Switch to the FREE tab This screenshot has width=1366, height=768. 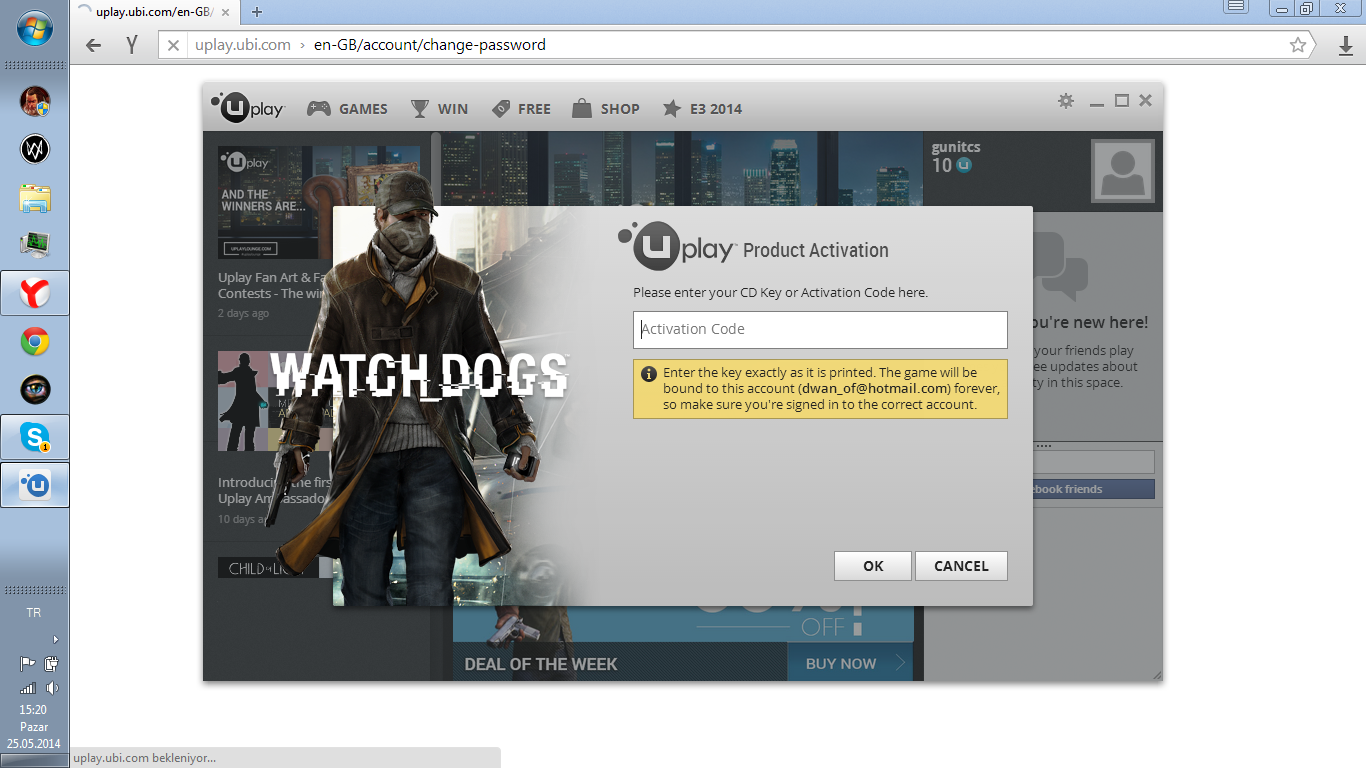pos(521,109)
